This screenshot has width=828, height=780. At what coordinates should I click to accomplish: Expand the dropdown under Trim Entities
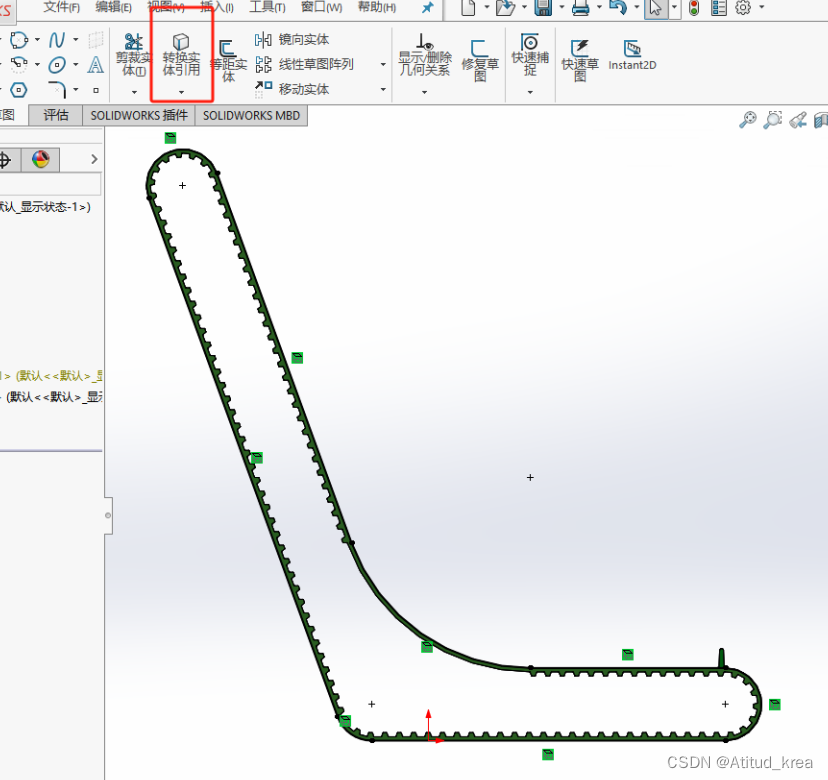click(134, 92)
